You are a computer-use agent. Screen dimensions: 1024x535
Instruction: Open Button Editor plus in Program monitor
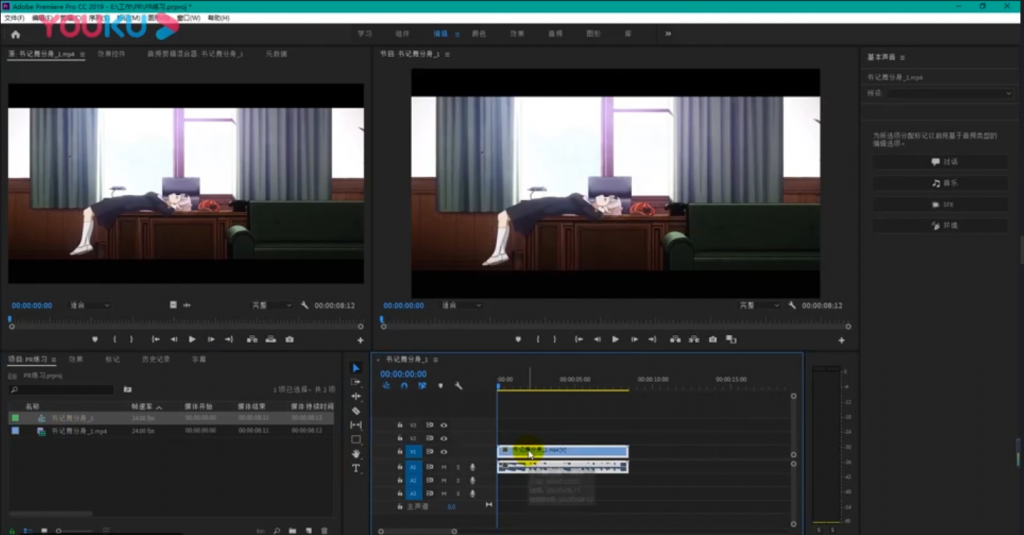[x=841, y=340]
